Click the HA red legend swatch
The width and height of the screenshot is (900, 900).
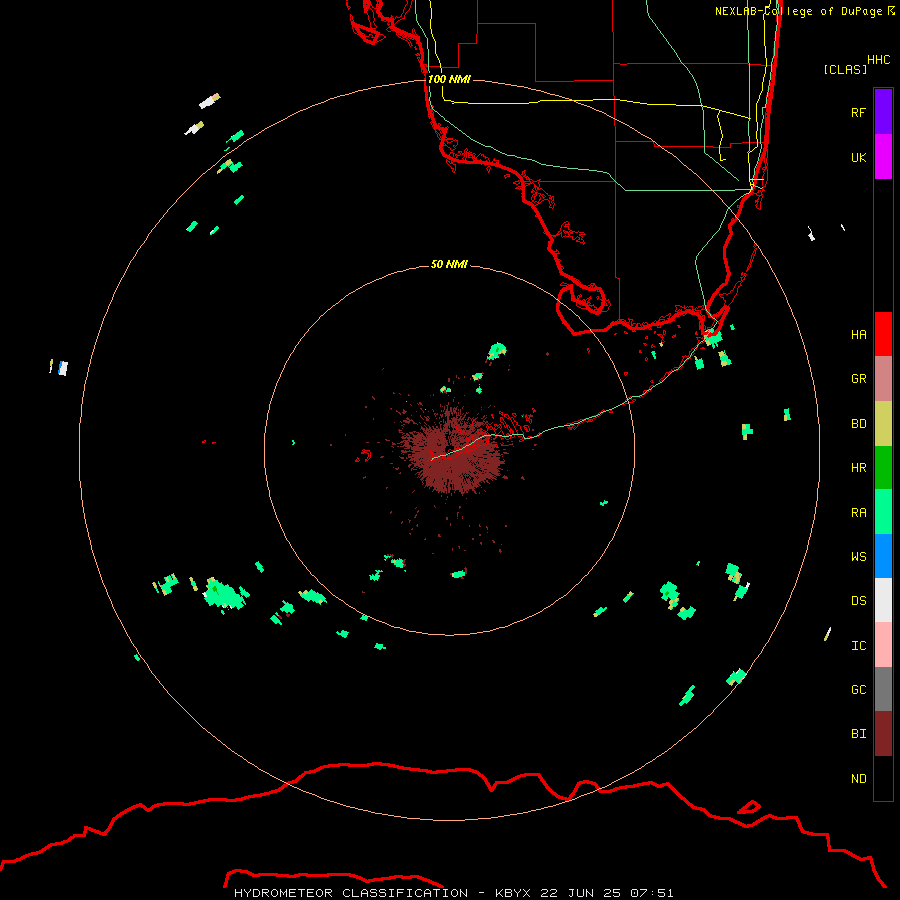coord(883,334)
